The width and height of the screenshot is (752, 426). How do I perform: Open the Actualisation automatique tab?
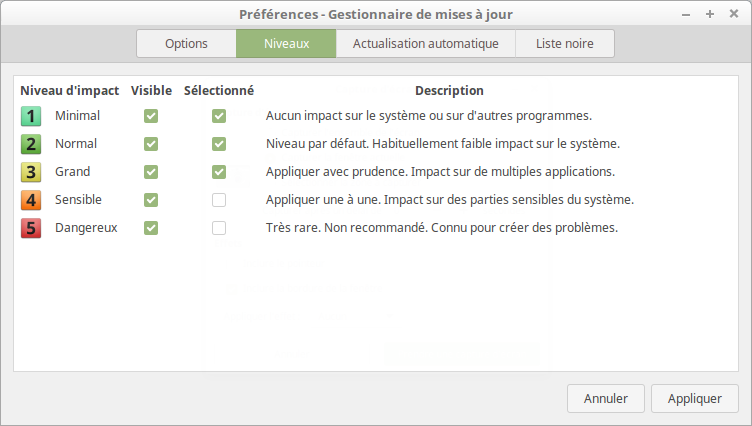pyautogui.click(x=426, y=44)
